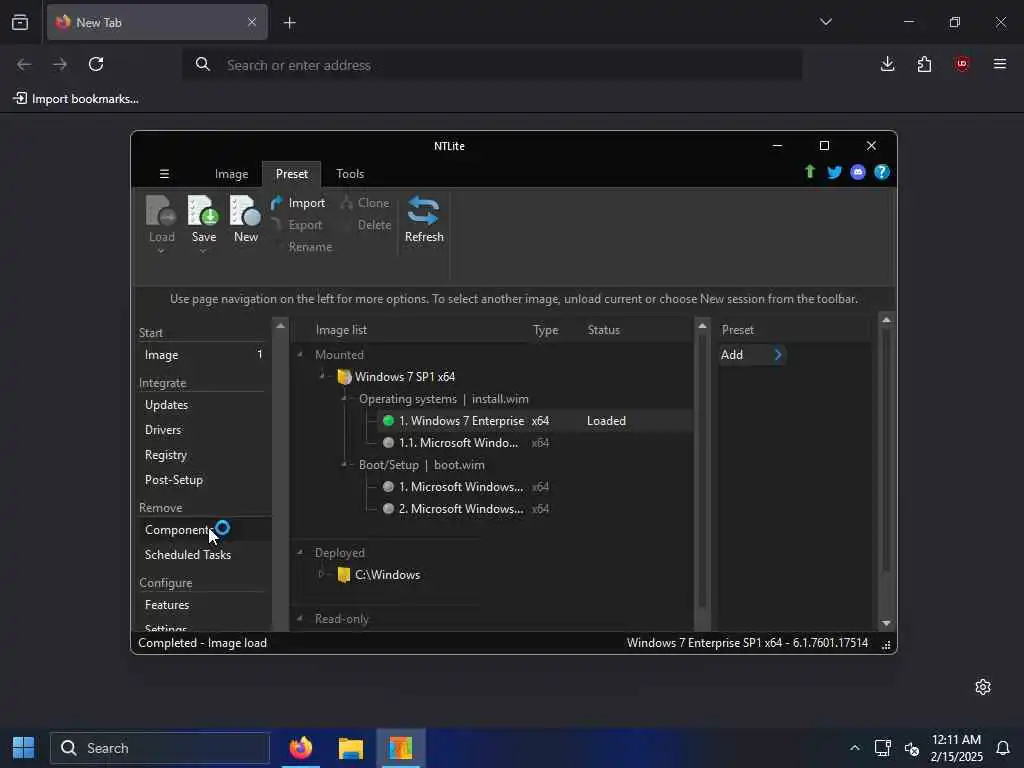Open the Add preset chevron
This screenshot has width=1024, height=768.
click(777, 355)
